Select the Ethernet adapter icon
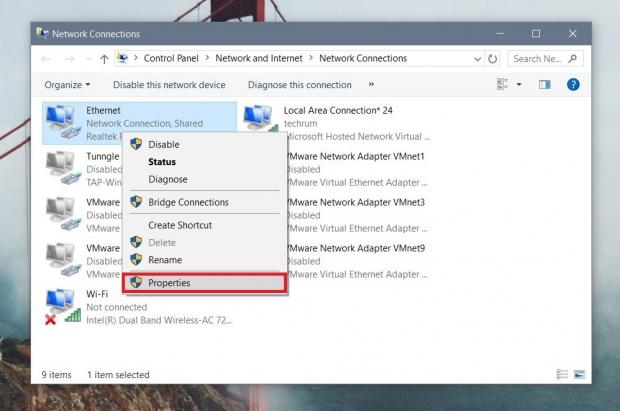 tap(63, 121)
